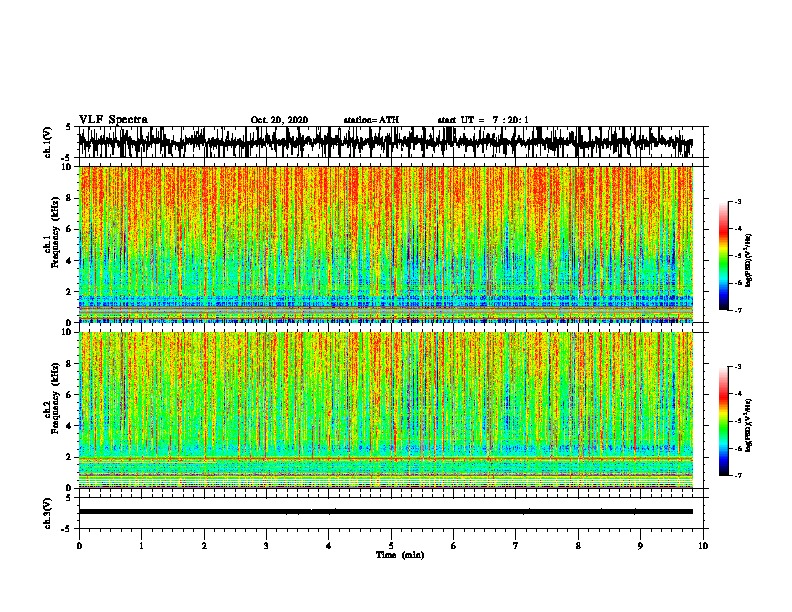Image resolution: width=792 pixels, height=612 pixels.
Task: Click the ch.3(V) flat waveform trace
Action: click(386, 512)
